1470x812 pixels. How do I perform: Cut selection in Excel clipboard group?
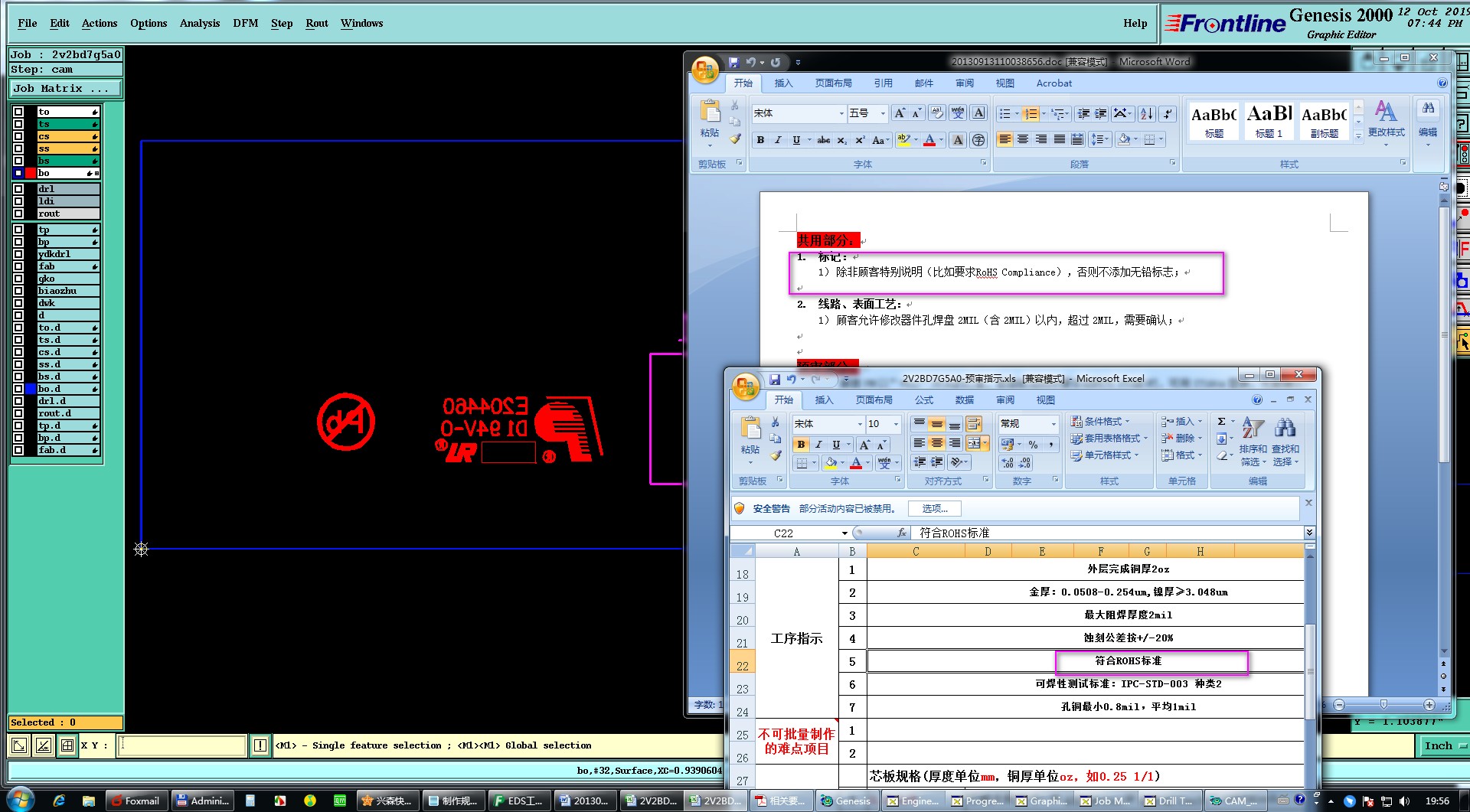tap(776, 422)
